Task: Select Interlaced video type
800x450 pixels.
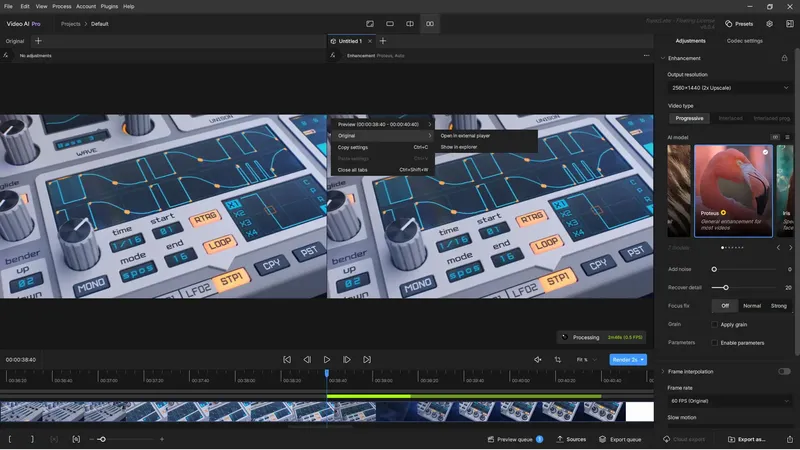Action: (x=730, y=118)
